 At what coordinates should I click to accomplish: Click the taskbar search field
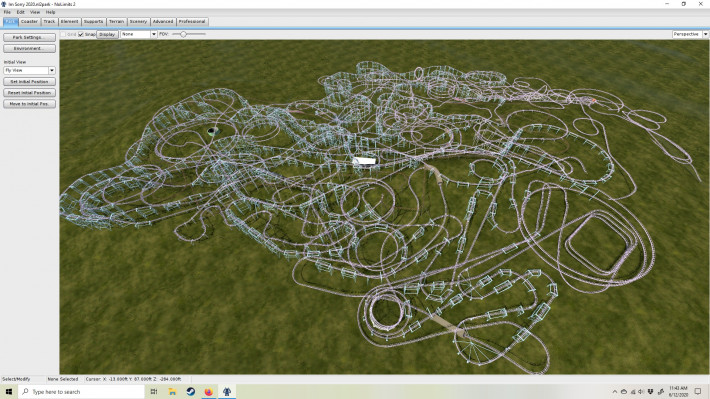click(82, 392)
